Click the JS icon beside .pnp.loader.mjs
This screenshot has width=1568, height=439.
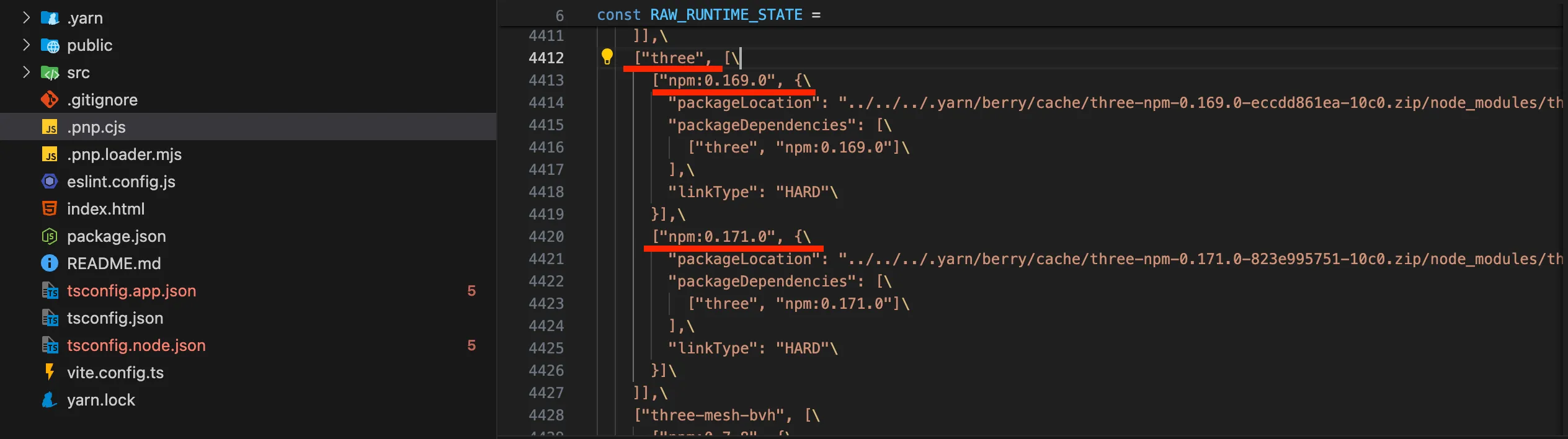50,154
